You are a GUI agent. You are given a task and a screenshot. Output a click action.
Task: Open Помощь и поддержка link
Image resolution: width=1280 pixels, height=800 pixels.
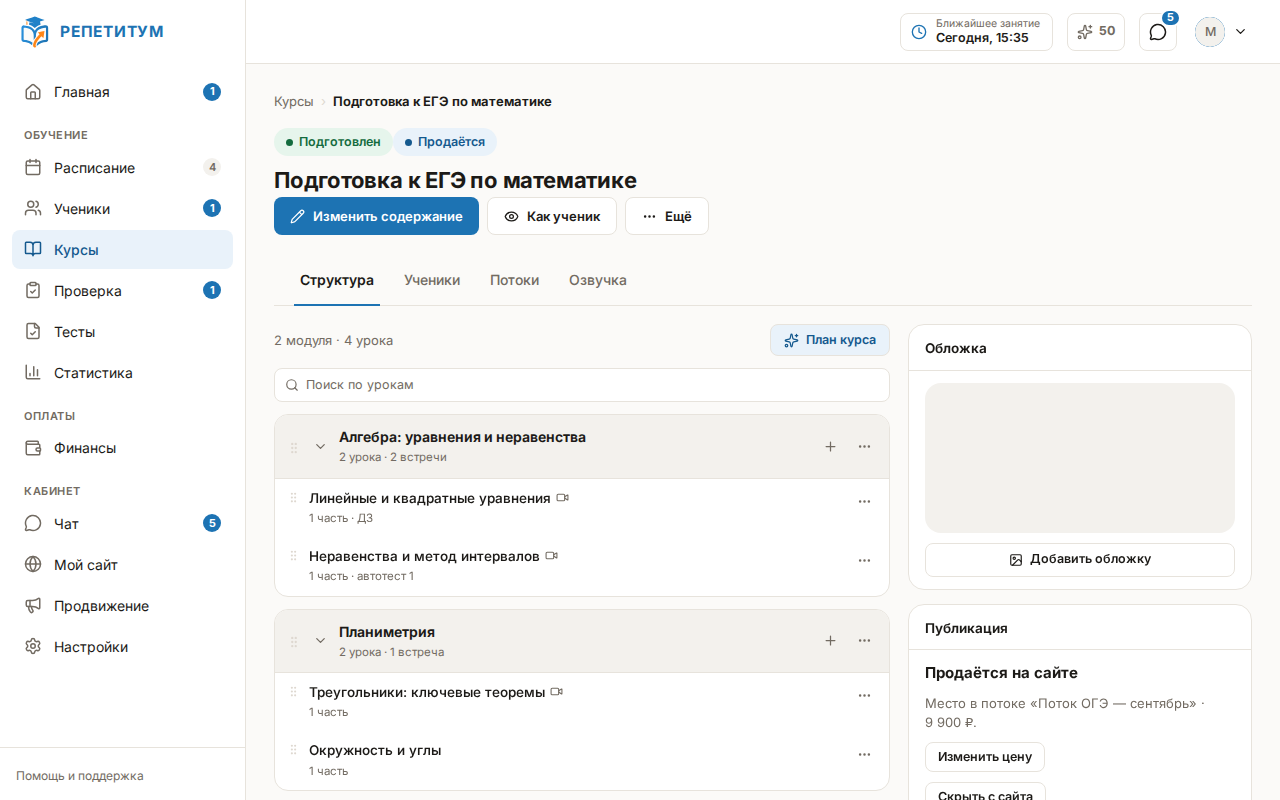[80, 776]
